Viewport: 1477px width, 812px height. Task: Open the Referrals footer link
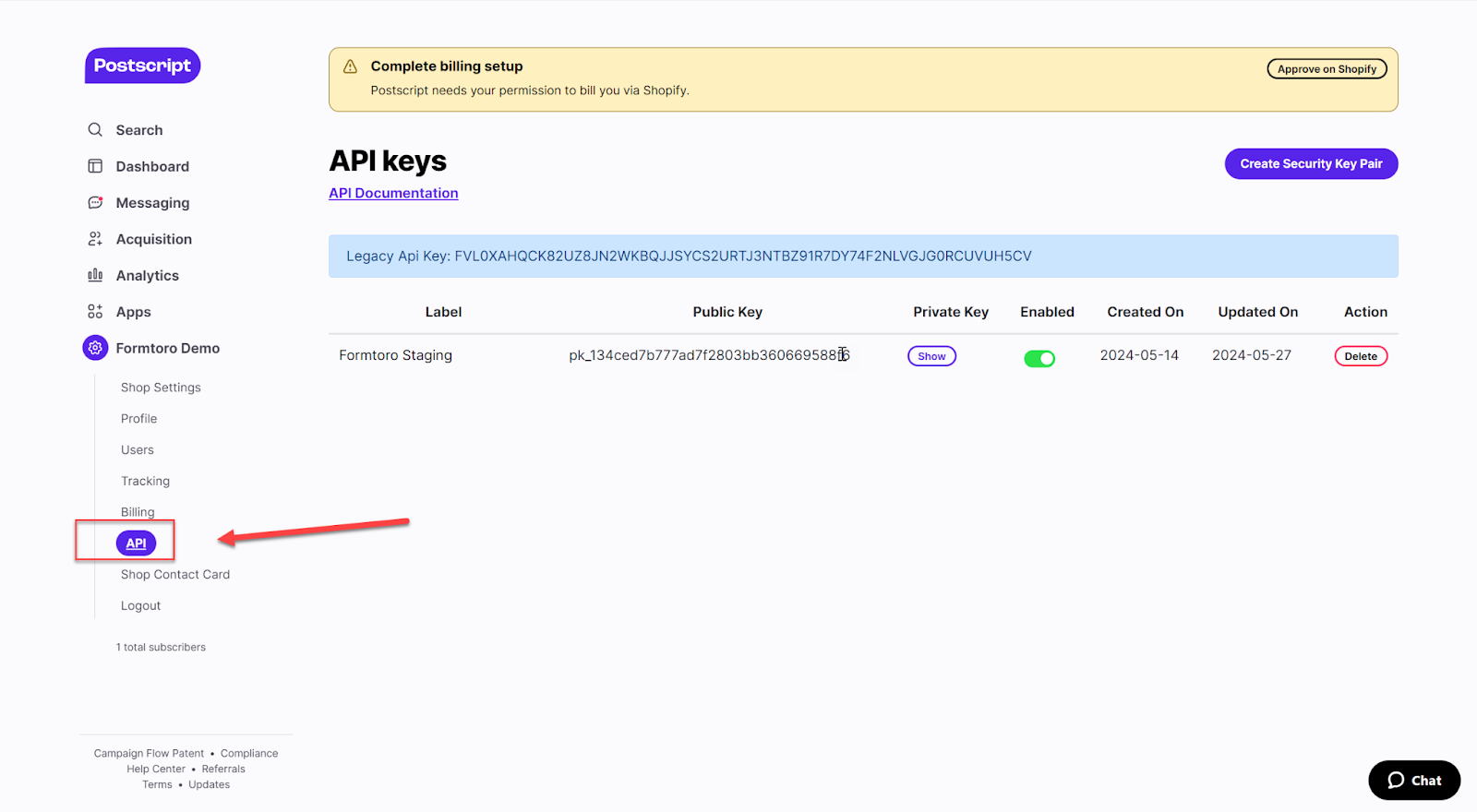tap(223, 770)
